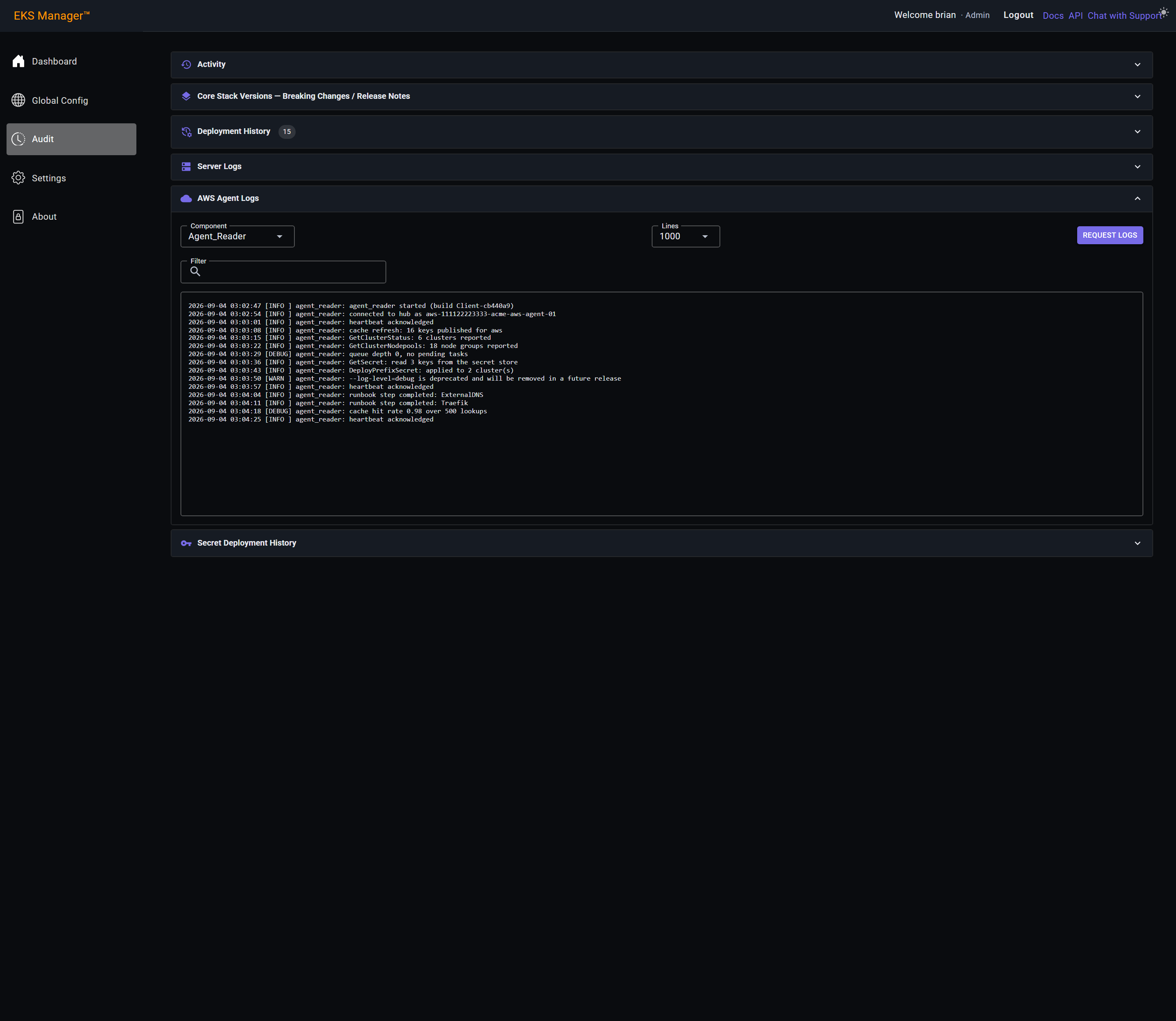Click the Activity history icon
Viewport: 1176px width, 1021px height.
click(186, 65)
